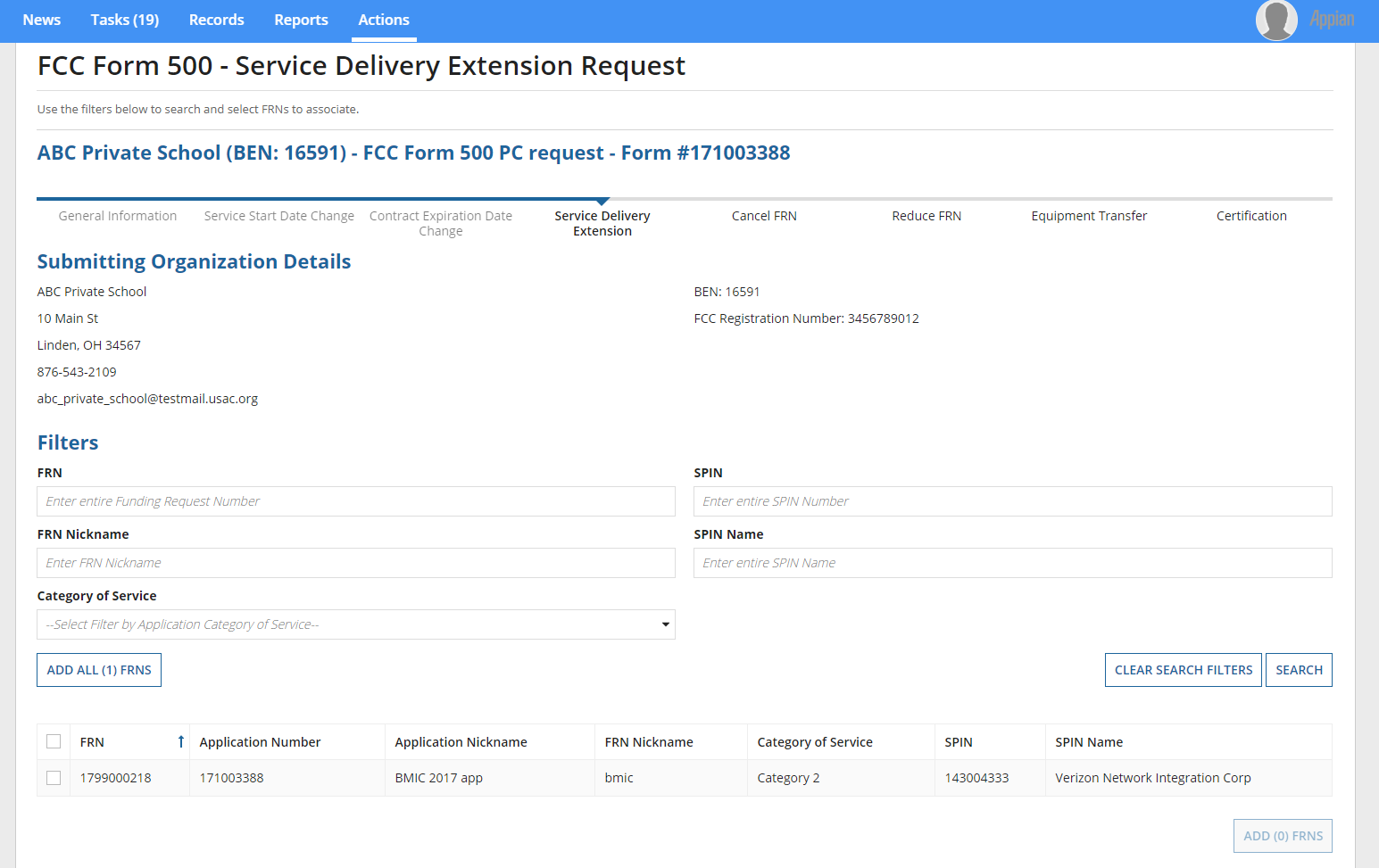Click SPIN cell 143004333
The image size is (1379, 868).
(976, 778)
